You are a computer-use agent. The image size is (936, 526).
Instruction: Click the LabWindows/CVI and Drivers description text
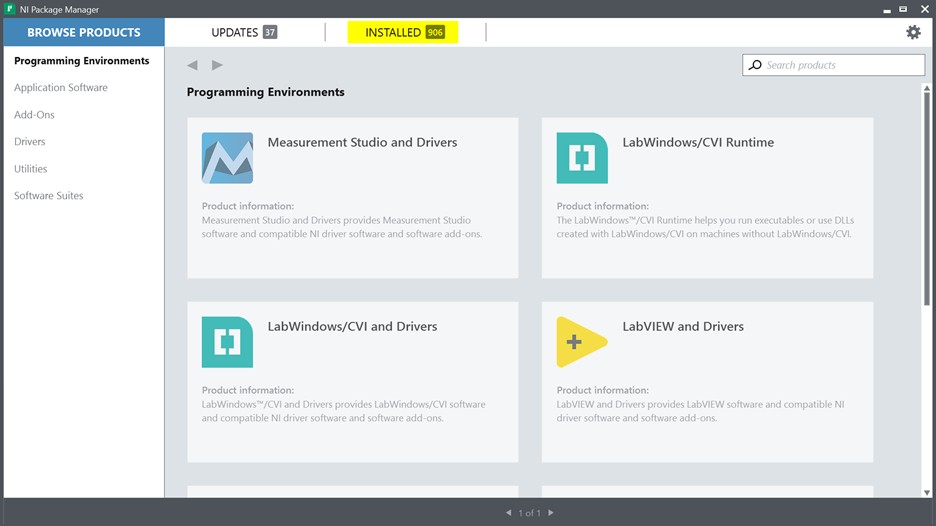(x=343, y=411)
